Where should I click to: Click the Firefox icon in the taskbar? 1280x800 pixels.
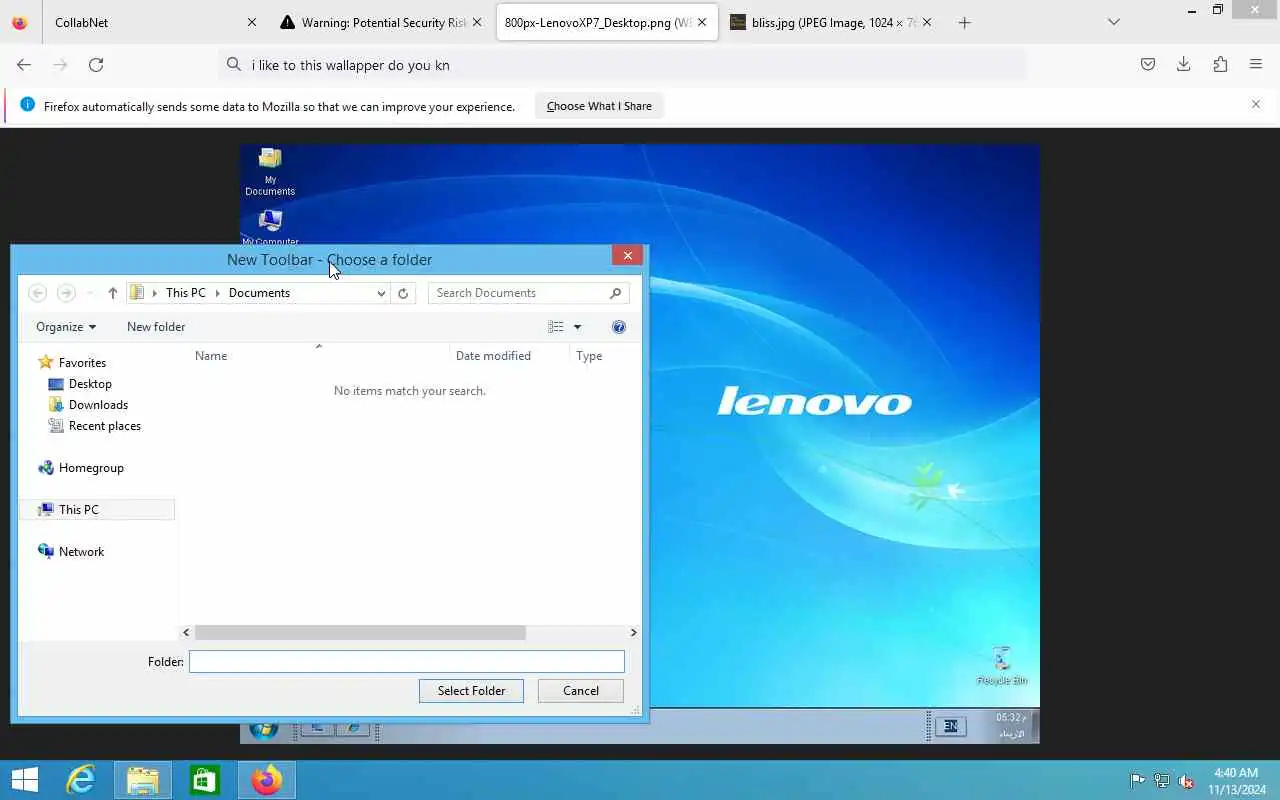click(267, 780)
